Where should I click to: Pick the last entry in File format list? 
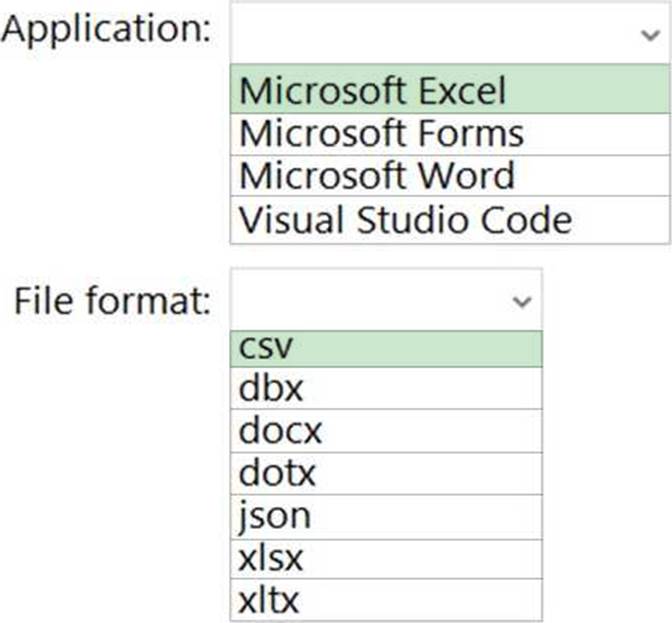[386, 600]
